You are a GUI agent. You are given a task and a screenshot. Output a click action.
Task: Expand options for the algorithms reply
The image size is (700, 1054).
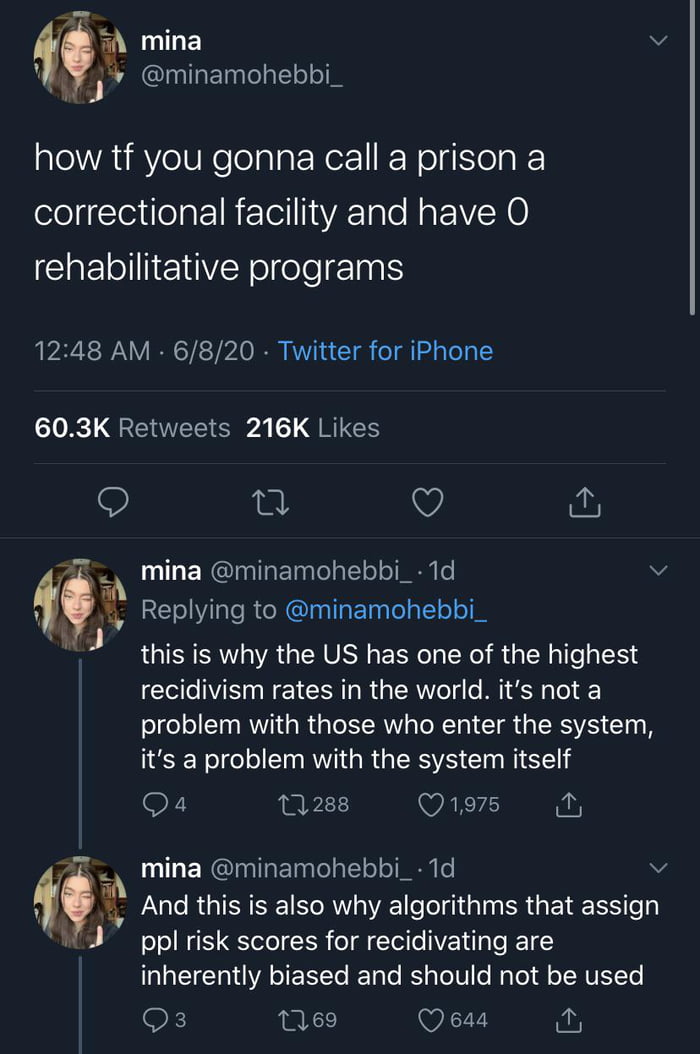[658, 868]
